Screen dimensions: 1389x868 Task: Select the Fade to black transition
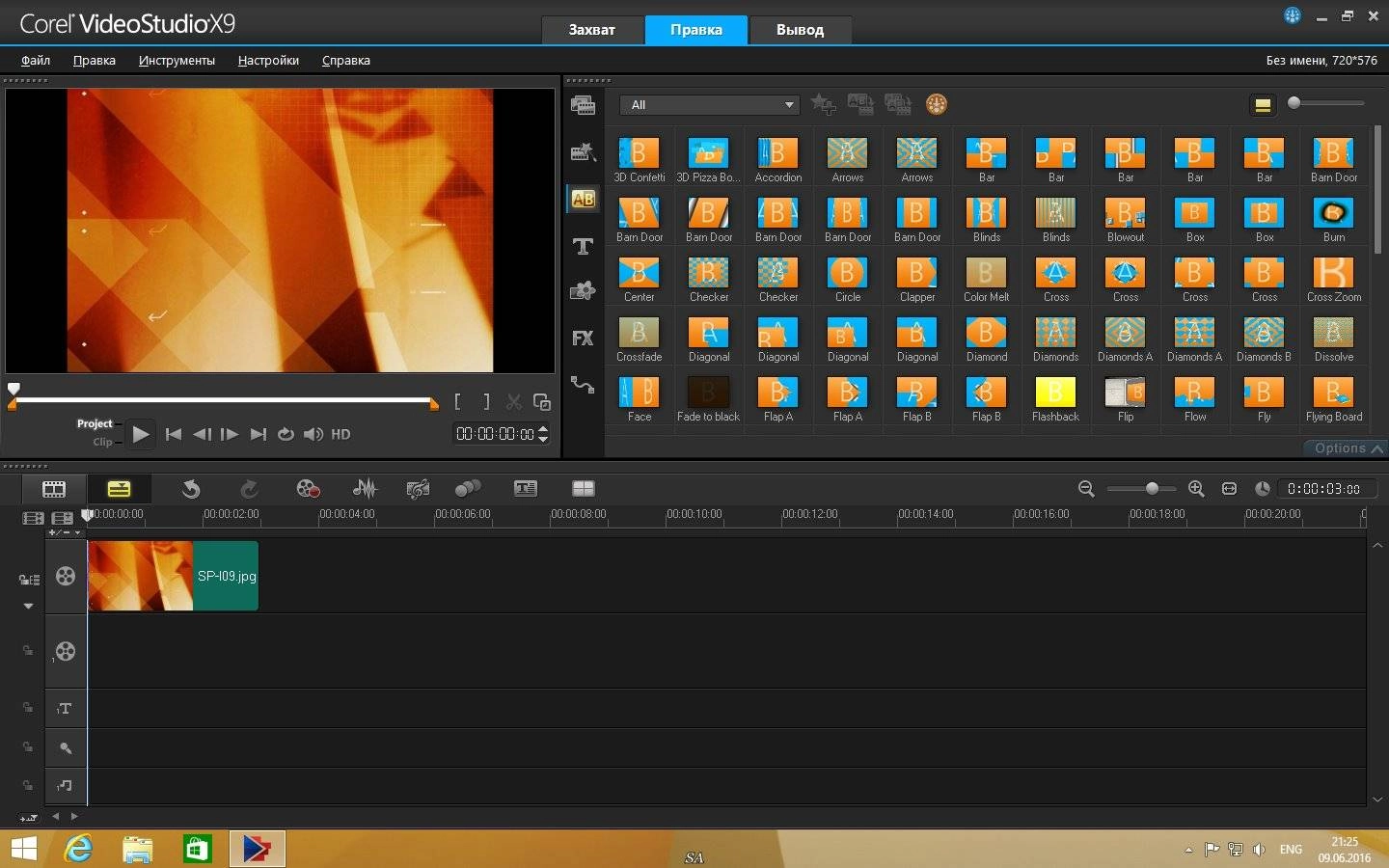(x=709, y=393)
